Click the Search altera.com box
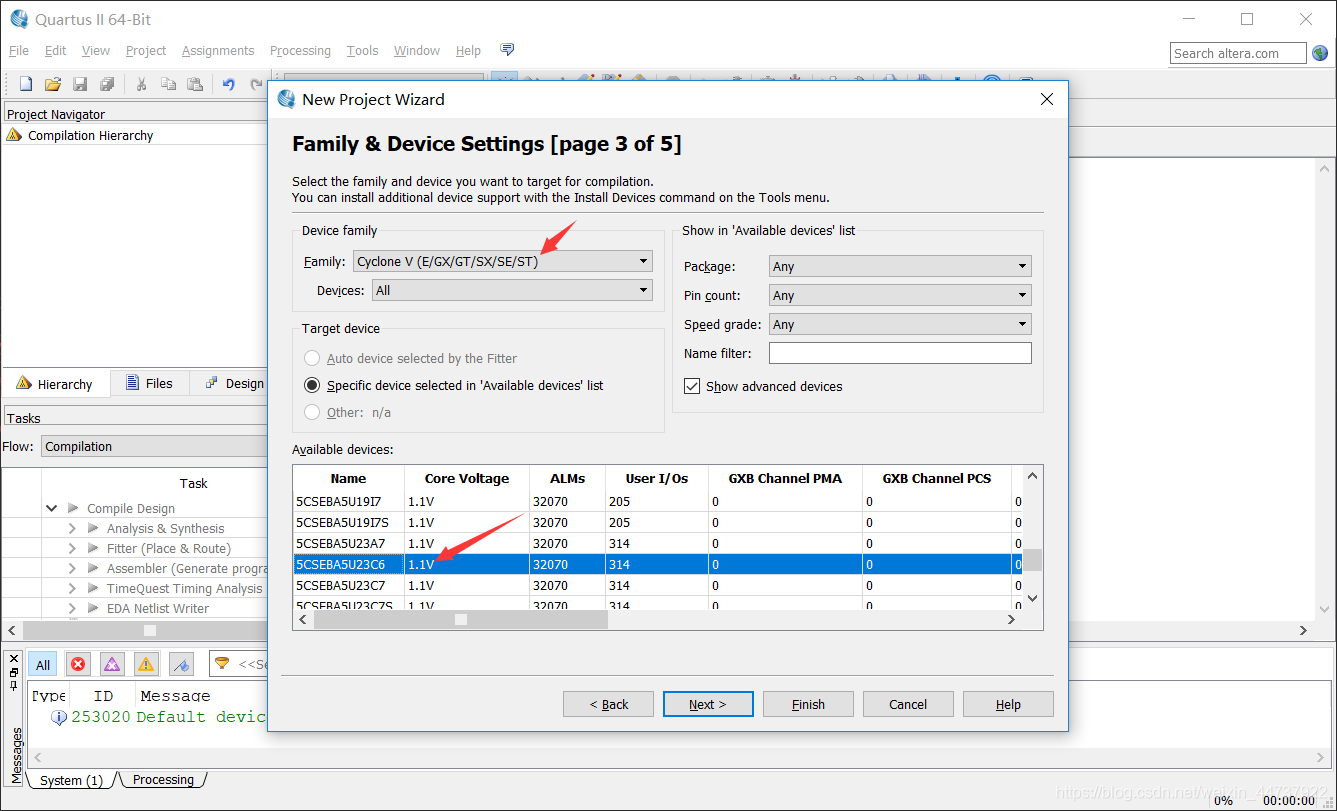1337x811 pixels. 1238,53
